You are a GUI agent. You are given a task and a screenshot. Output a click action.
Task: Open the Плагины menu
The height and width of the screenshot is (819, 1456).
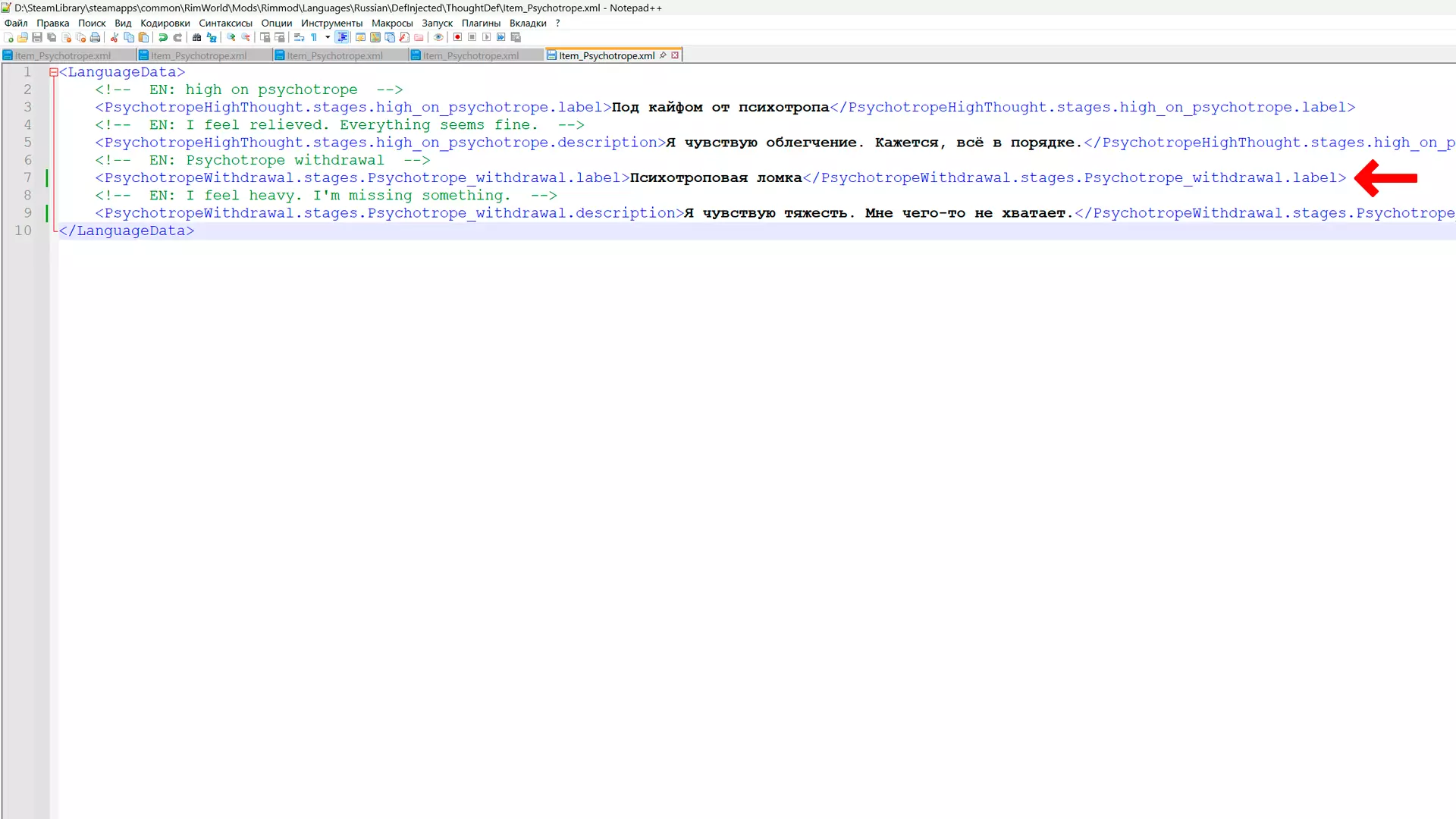tap(481, 23)
